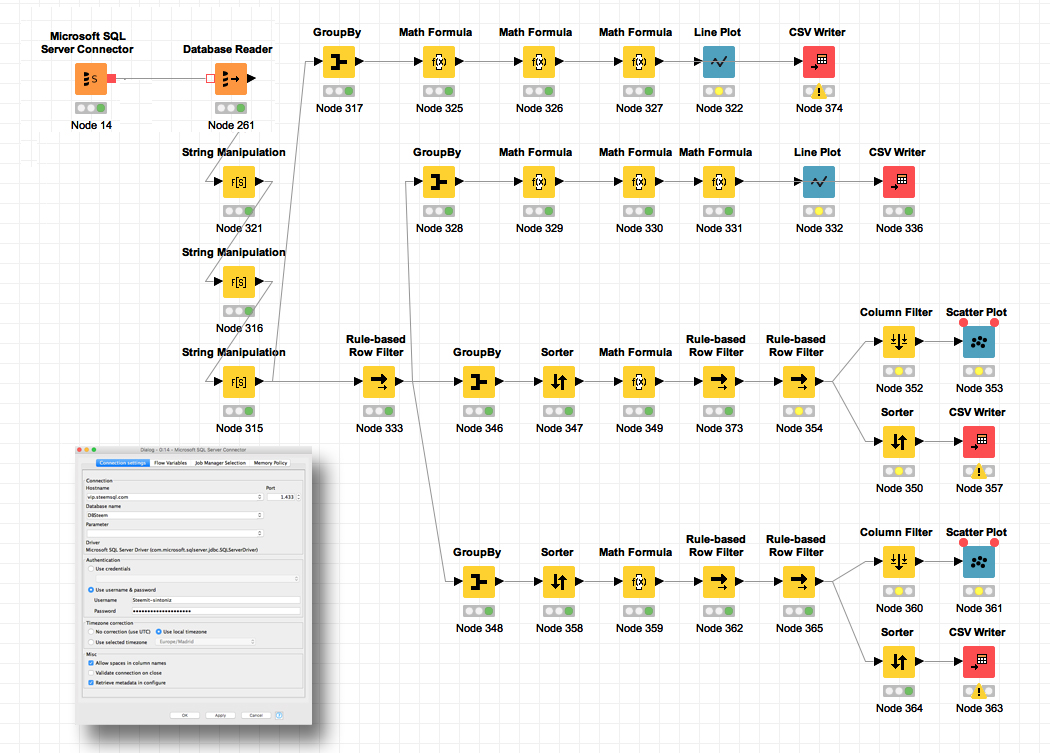This screenshot has width=1050, height=753.
Task: Select Sorter node 350
Action: point(899,441)
